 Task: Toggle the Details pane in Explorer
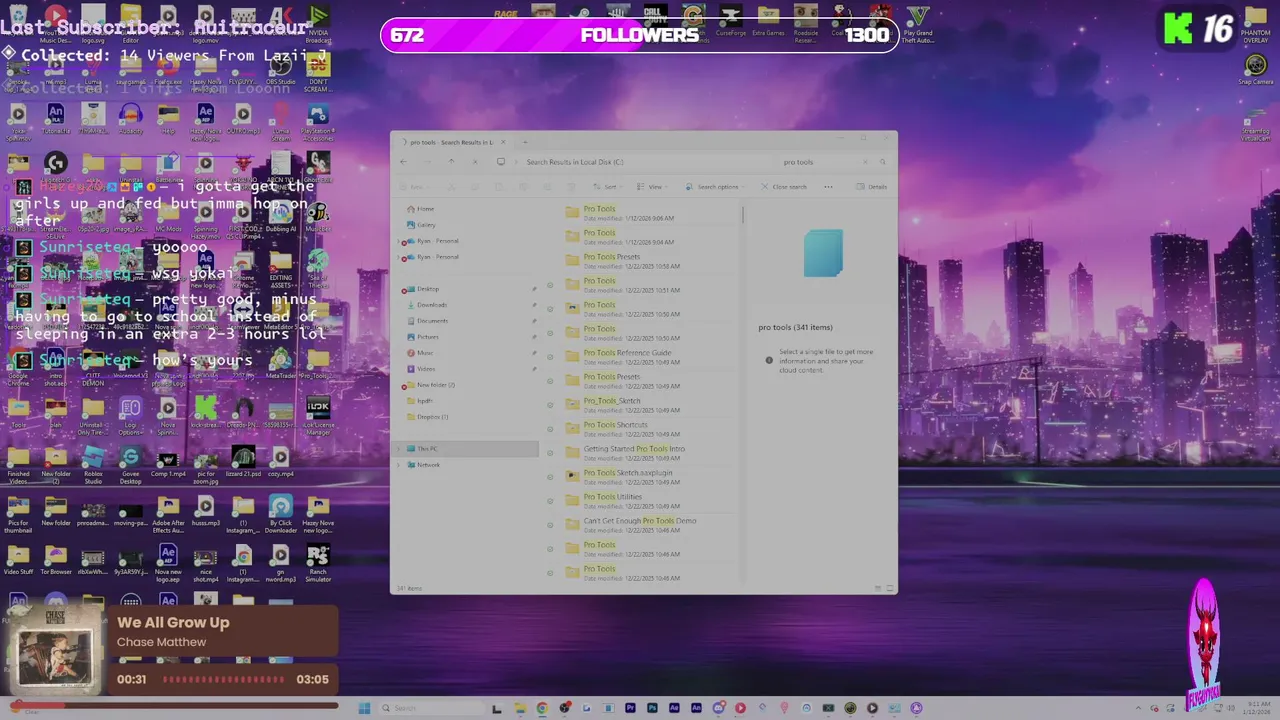click(x=872, y=187)
